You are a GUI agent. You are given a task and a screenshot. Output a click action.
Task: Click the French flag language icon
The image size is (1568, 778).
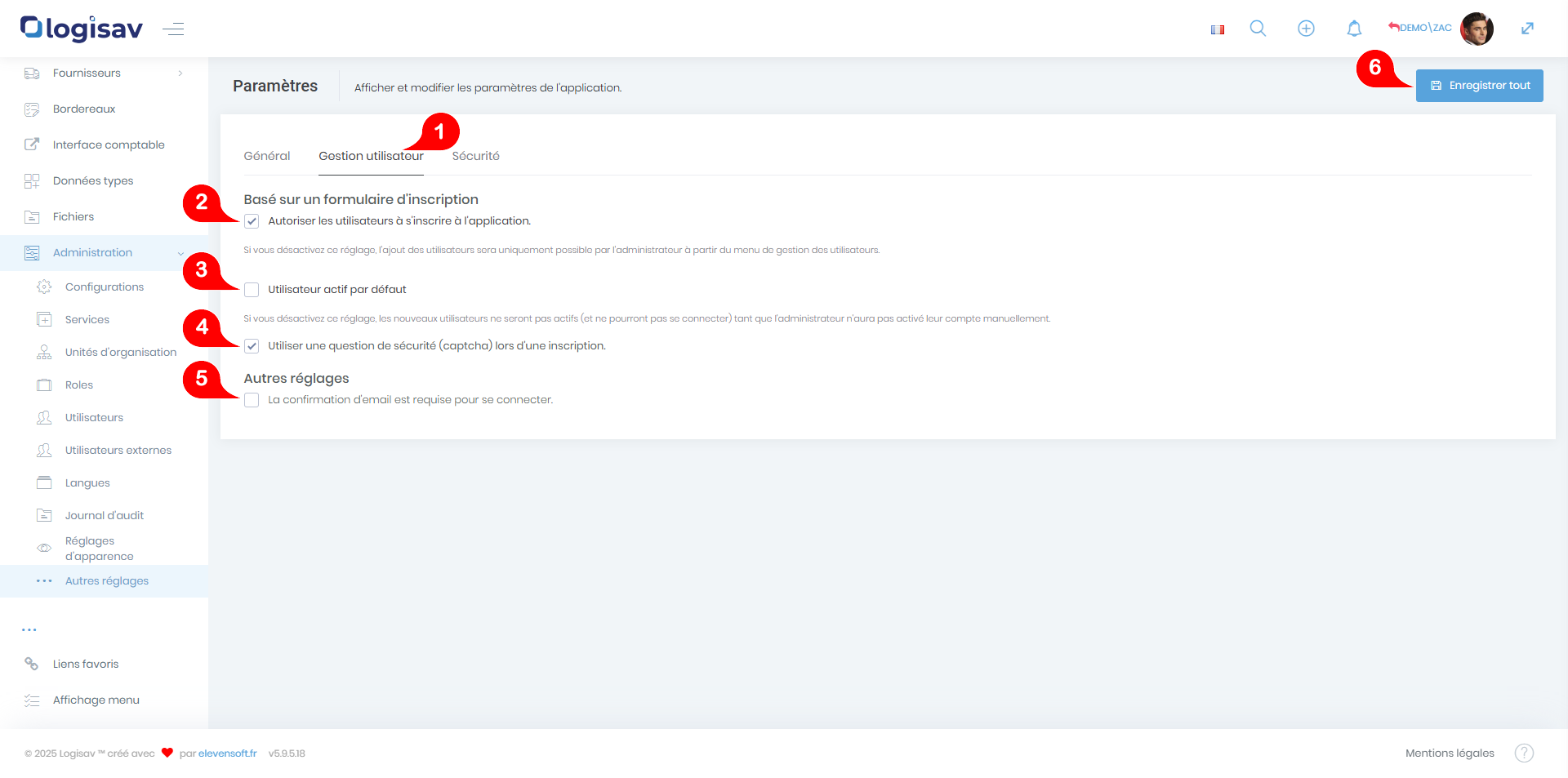click(x=1218, y=29)
